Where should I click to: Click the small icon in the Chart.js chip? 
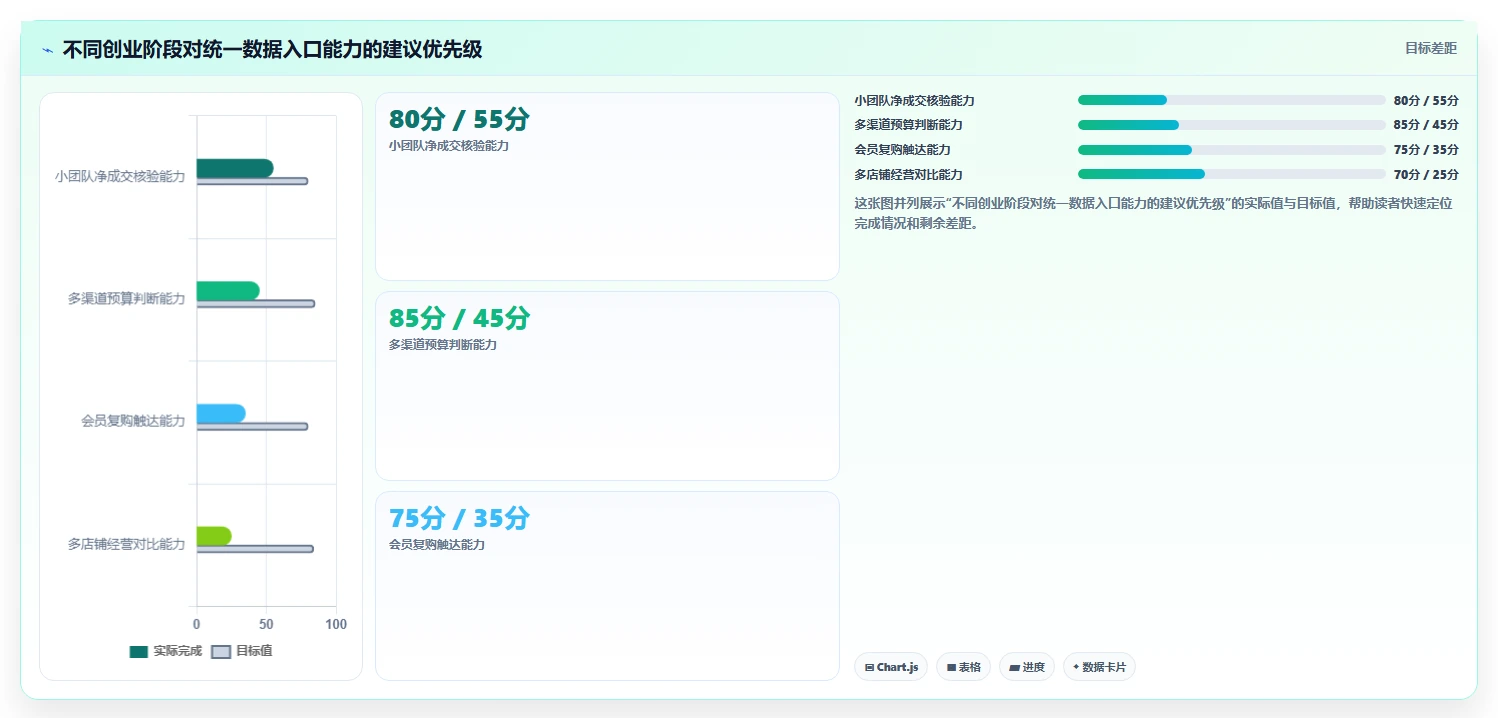pos(869,667)
